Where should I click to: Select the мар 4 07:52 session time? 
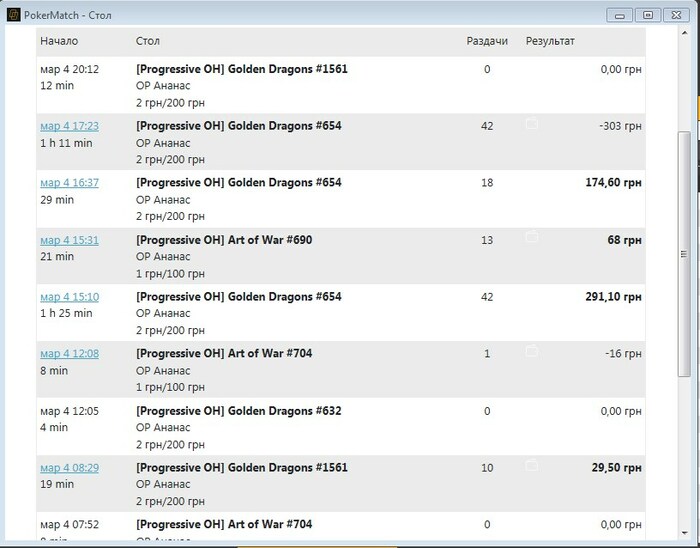pyautogui.click(x=70, y=524)
